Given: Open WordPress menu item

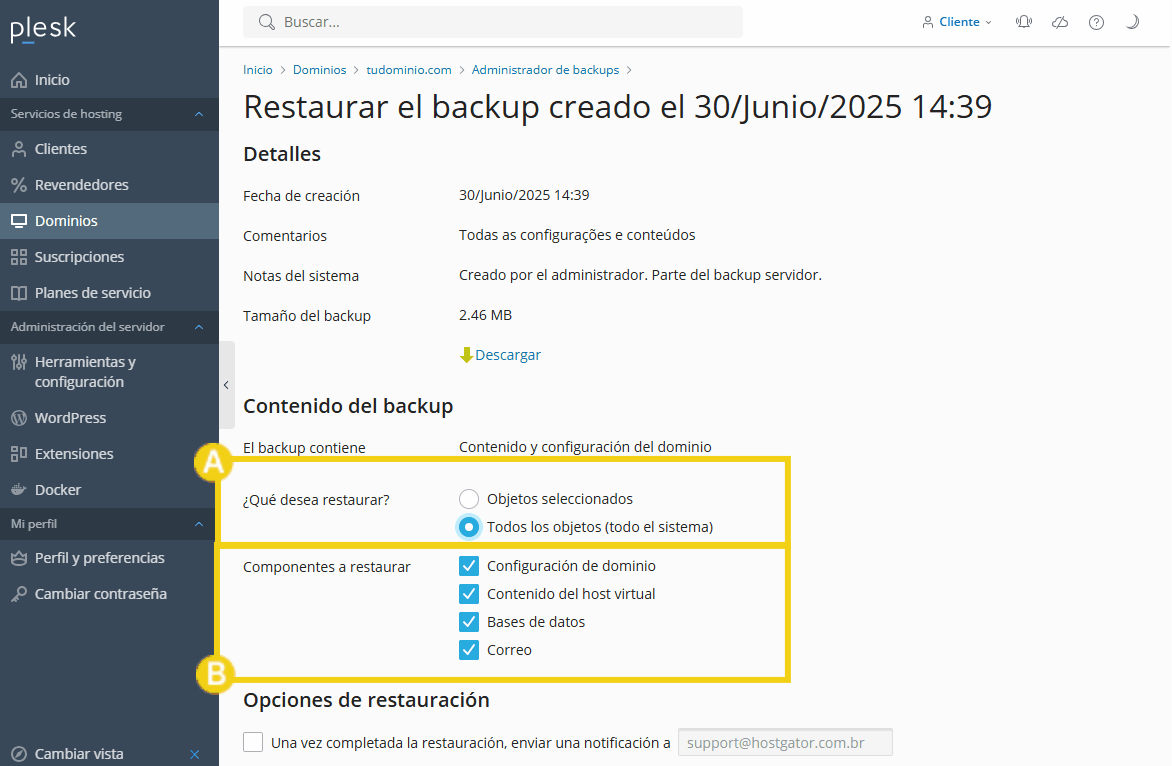Looking at the screenshot, I should click(x=109, y=418).
